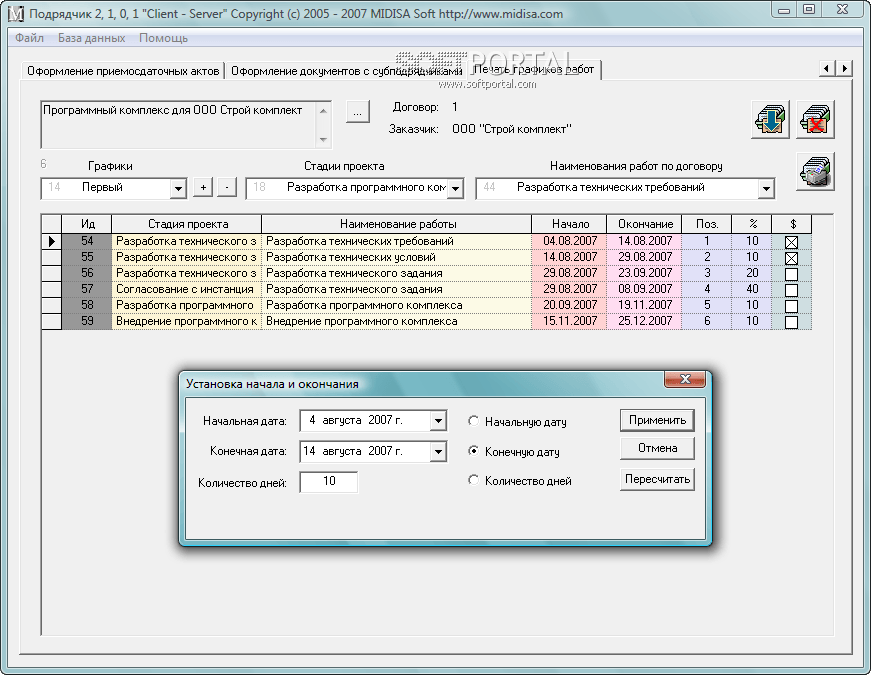871x675 pixels.
Task: Click the Пересчитать button
Action: pyautogui.click(x=657, y=479)
